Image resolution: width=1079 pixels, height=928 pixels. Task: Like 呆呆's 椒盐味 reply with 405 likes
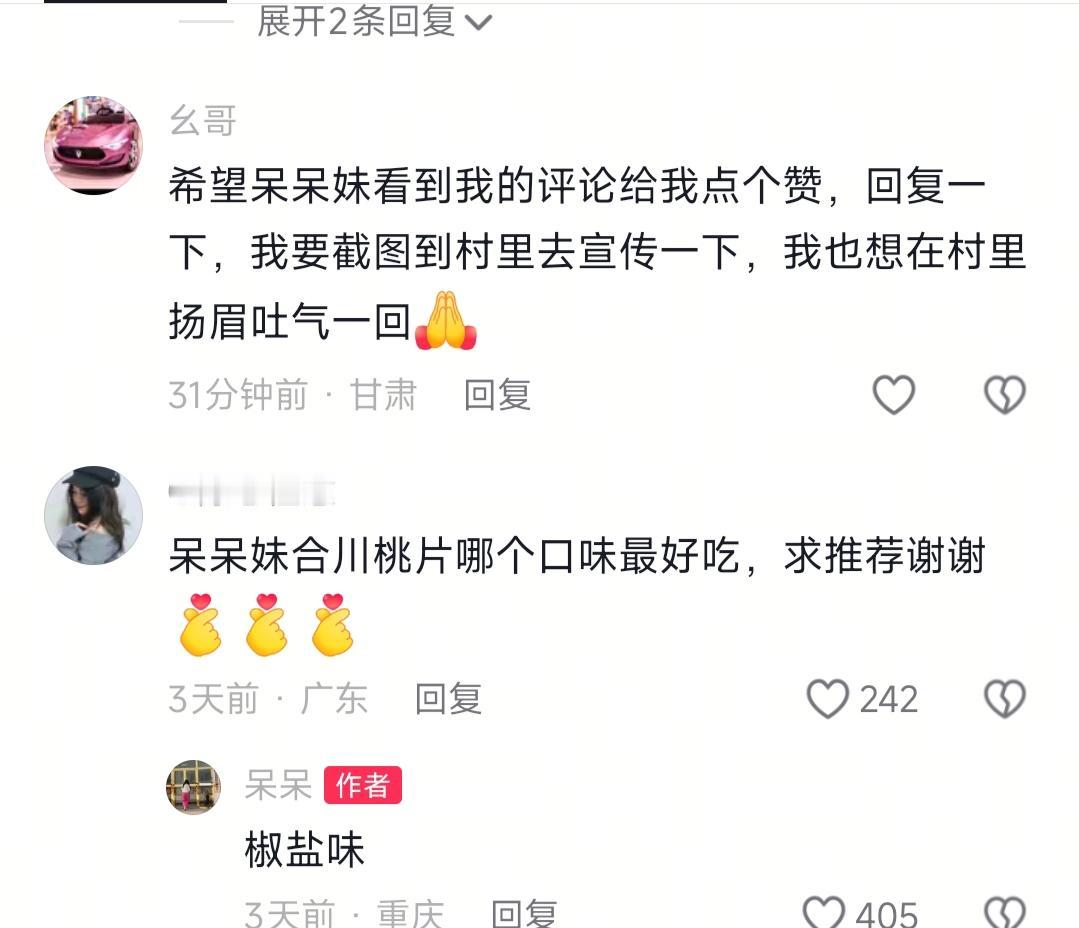[824, 913]
